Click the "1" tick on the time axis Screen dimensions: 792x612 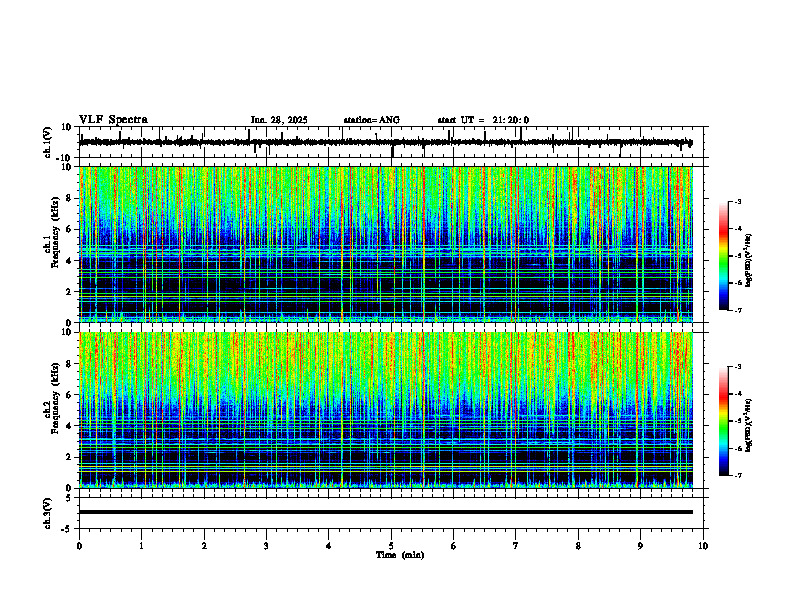(x=142, y=546)
